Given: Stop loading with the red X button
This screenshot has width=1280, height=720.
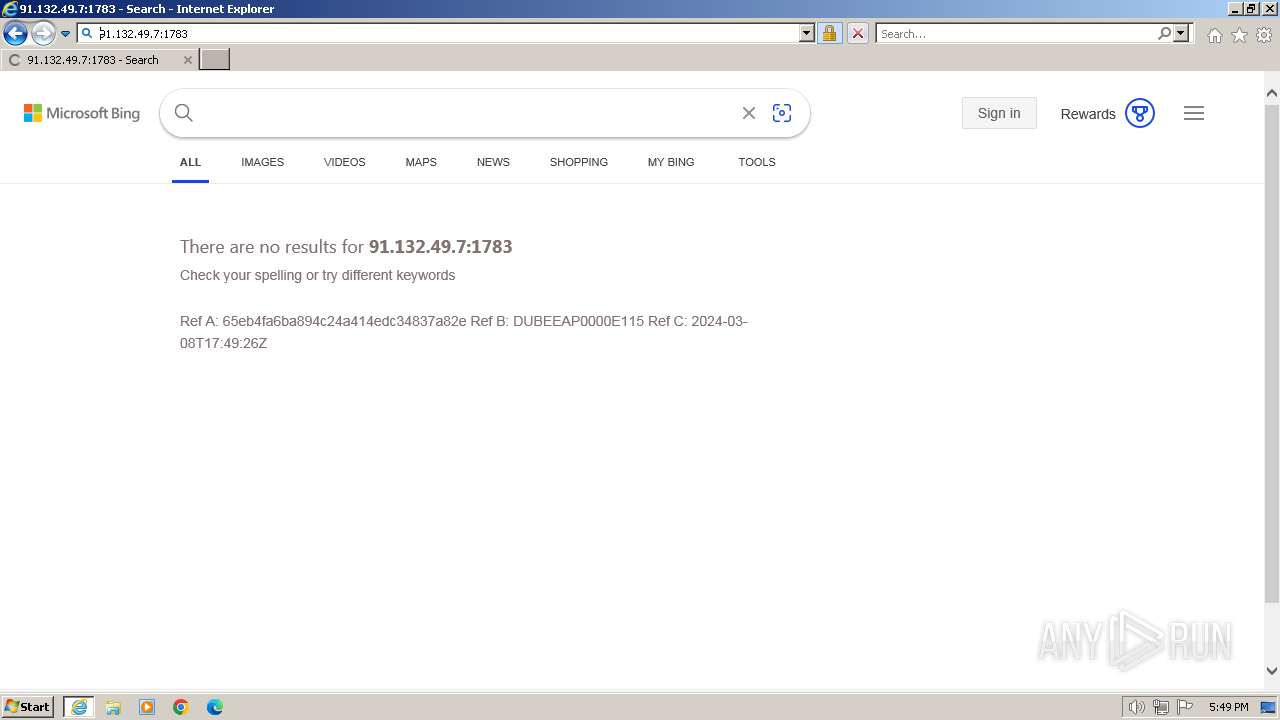Looking at the screenshot, I should tap(858, 33).
